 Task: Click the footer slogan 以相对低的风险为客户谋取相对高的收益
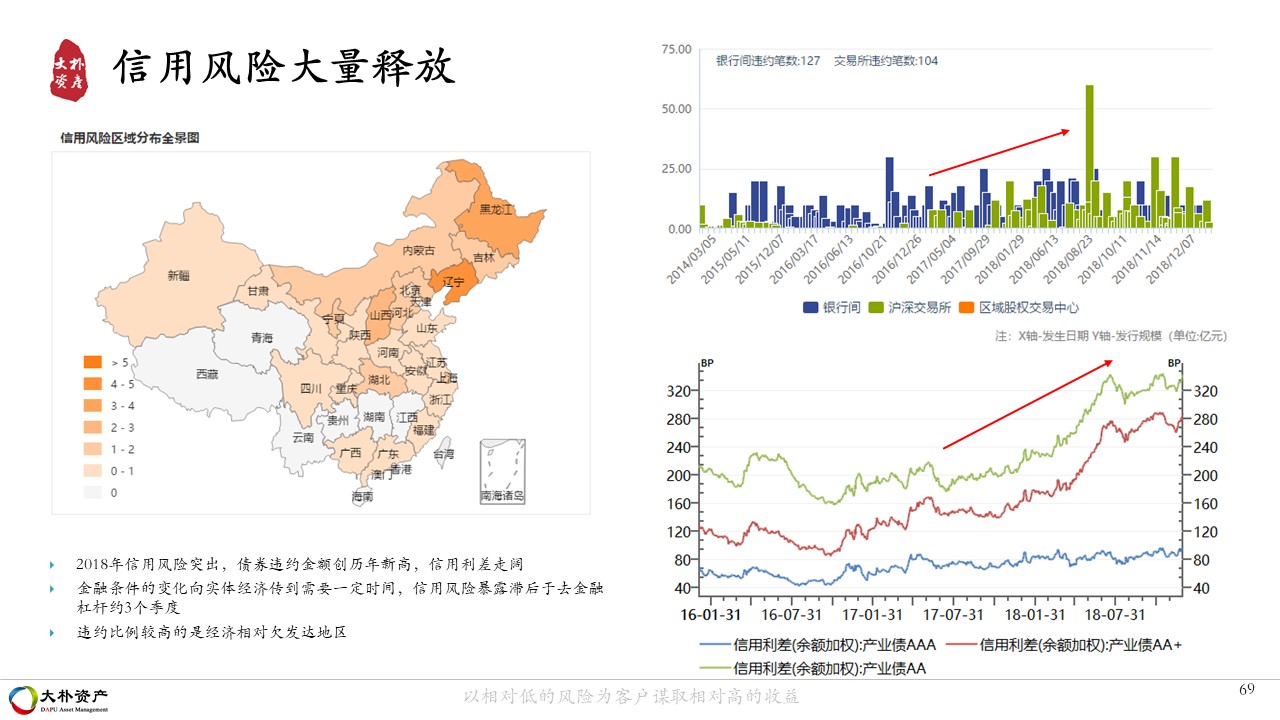coord(632,697)
